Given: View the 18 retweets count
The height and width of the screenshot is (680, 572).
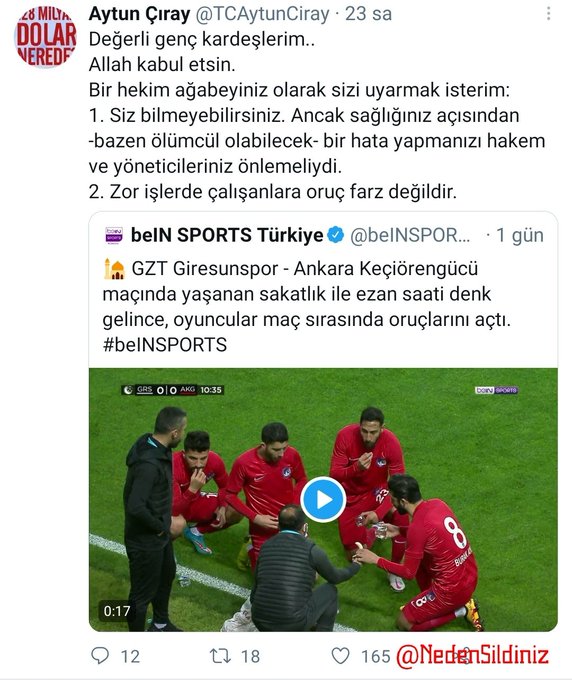Looking at the screenshot, I should [250, 656].
